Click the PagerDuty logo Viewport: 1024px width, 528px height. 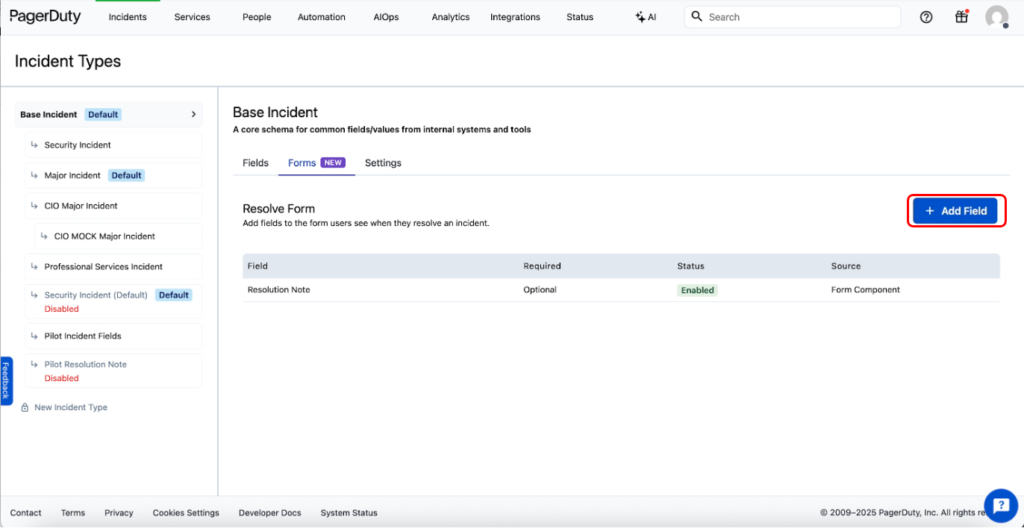(45, 16)
